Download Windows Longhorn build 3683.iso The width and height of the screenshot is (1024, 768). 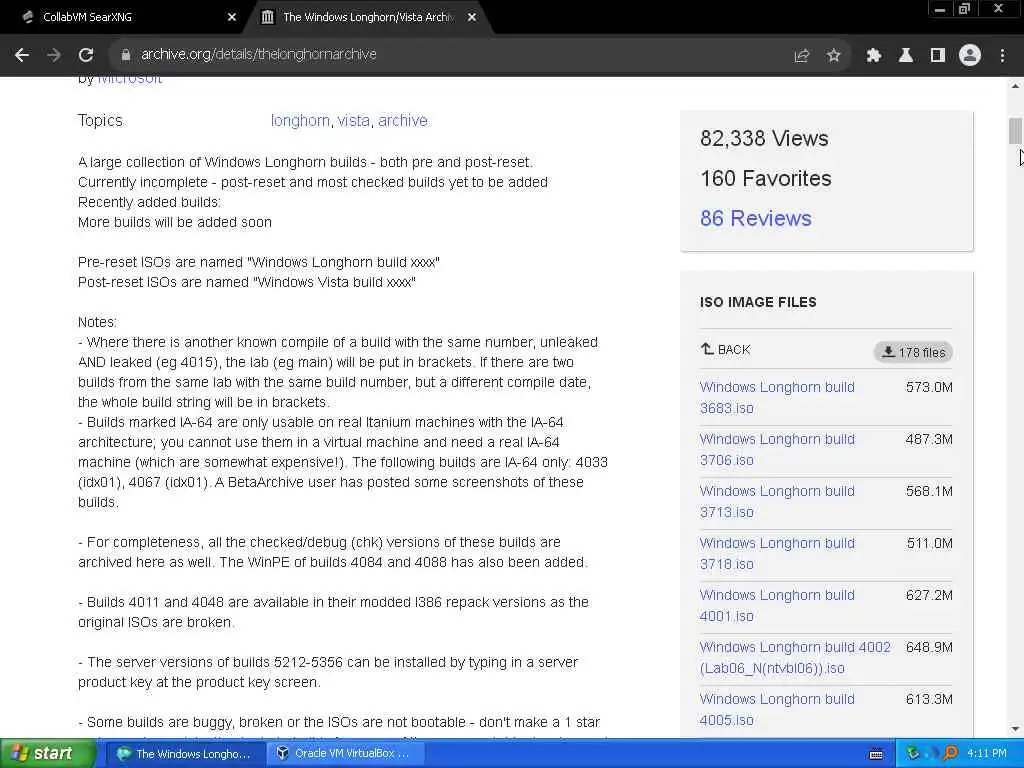(x=777, y=397)
